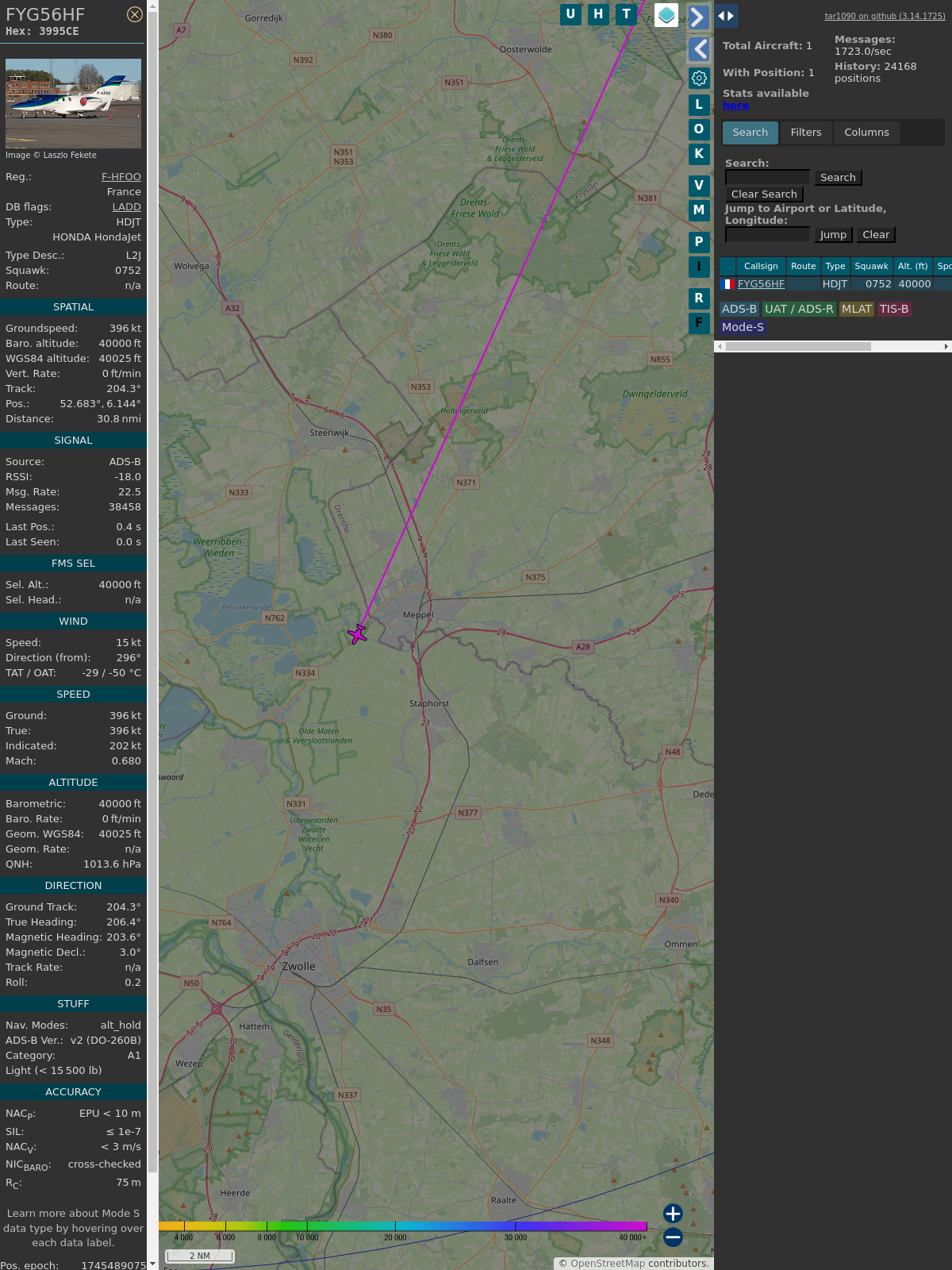
Task: Click the UAT / ADS-R legend label
Action: pyautogui.click(x=799, y=309)
